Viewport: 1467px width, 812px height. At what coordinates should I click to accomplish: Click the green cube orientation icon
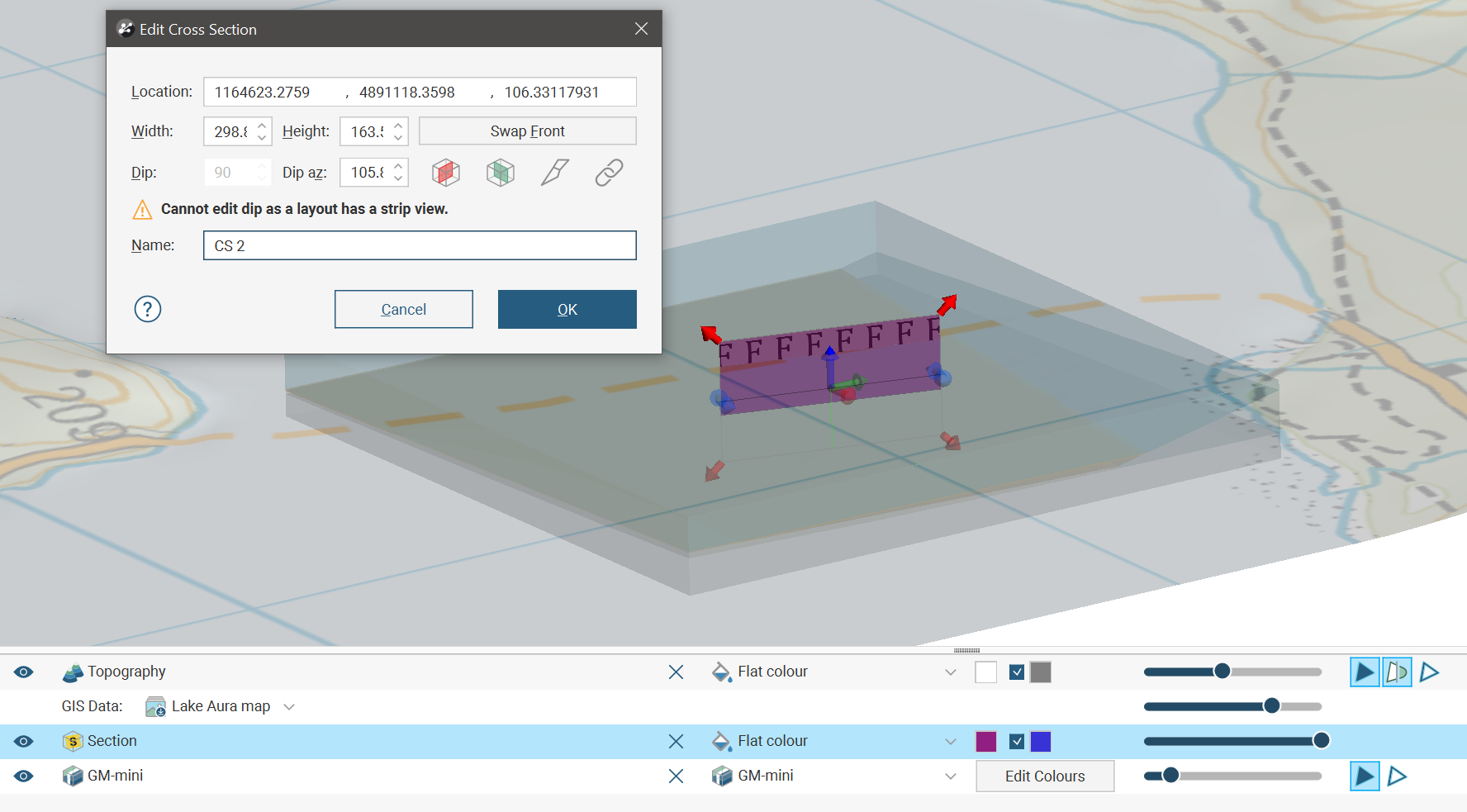click(501, 173)
